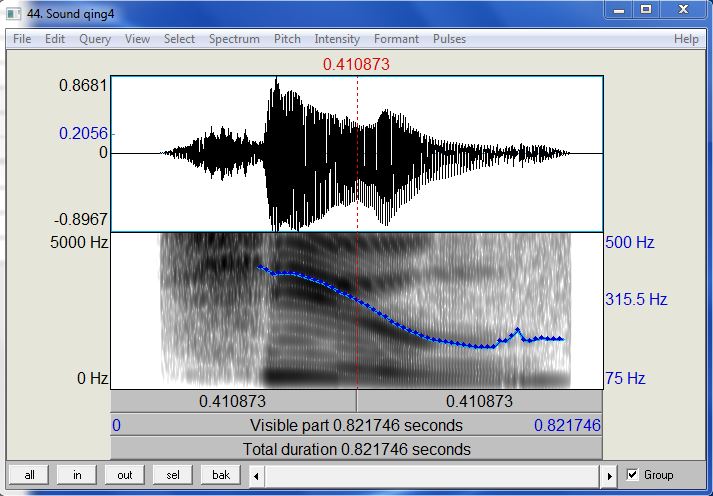This screenshot has width=713, height=496.
Task: Click the -0.8967 amplitude minimum label
Action: (x=81, y=220)
